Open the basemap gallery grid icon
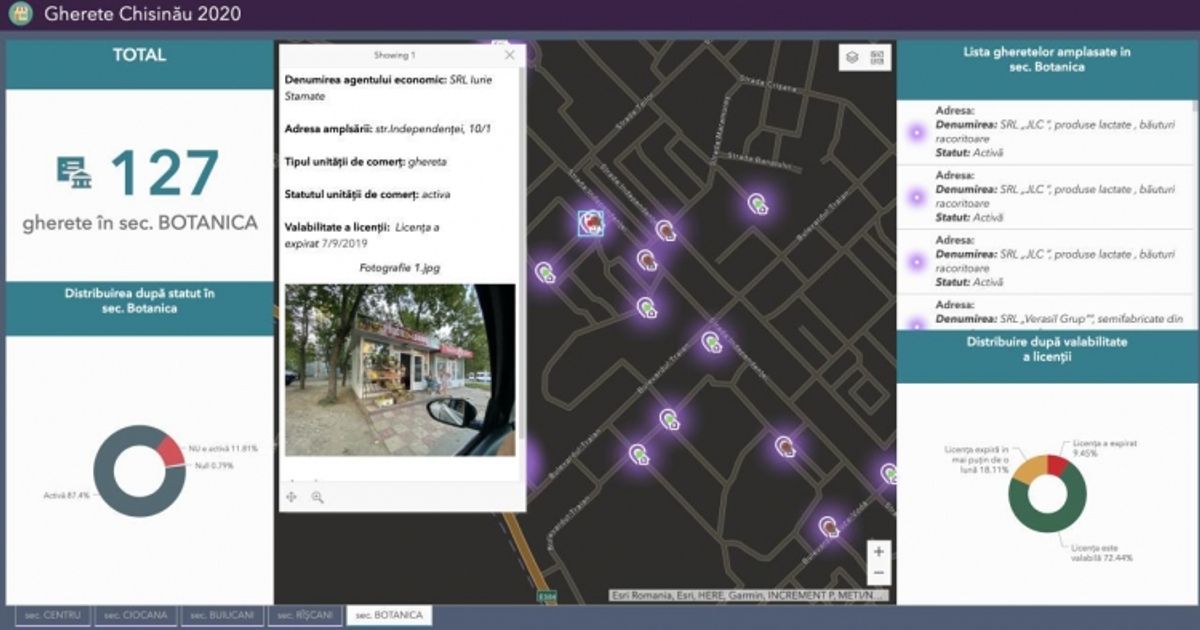 878,57
